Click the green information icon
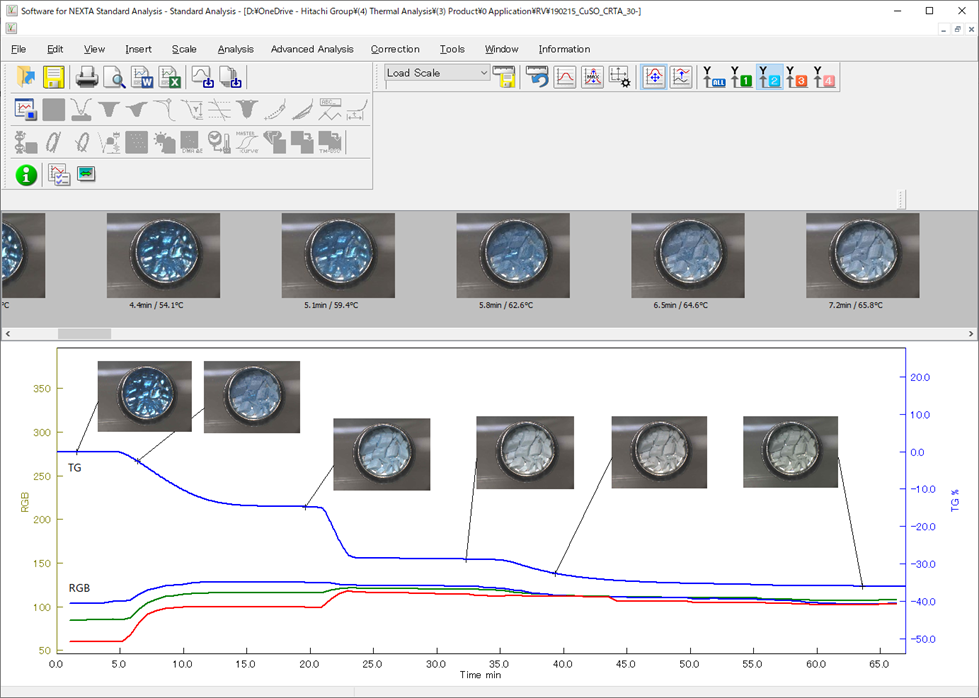This screenshot has height=698, width=979. pyautogui.click(x=26, y=175)
